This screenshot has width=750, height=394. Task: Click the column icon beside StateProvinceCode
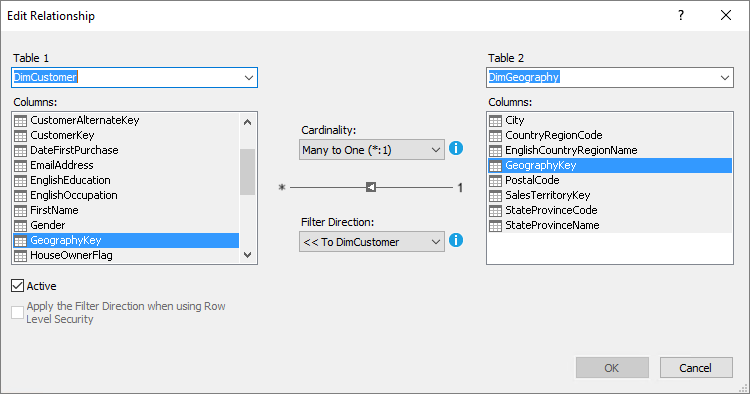click(496, 211)
